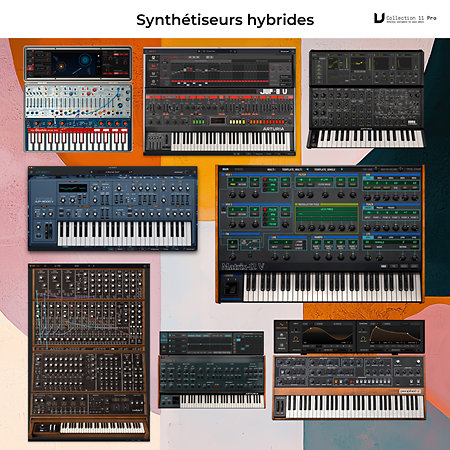Play the Korg MS-20 keyboard
Image resolution: width=450 pixels, height=450 pixels.
click(370, 138)
